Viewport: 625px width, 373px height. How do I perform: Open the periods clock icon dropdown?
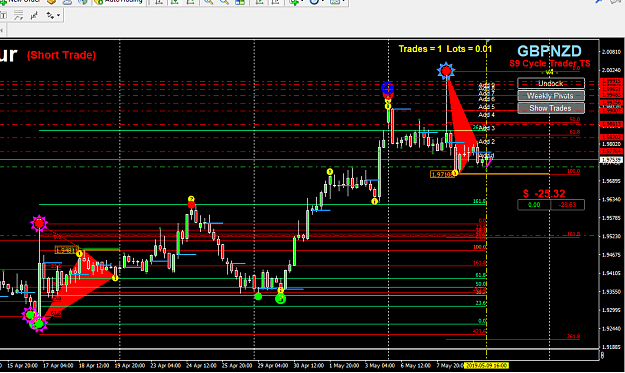click(x=314, y=2)
